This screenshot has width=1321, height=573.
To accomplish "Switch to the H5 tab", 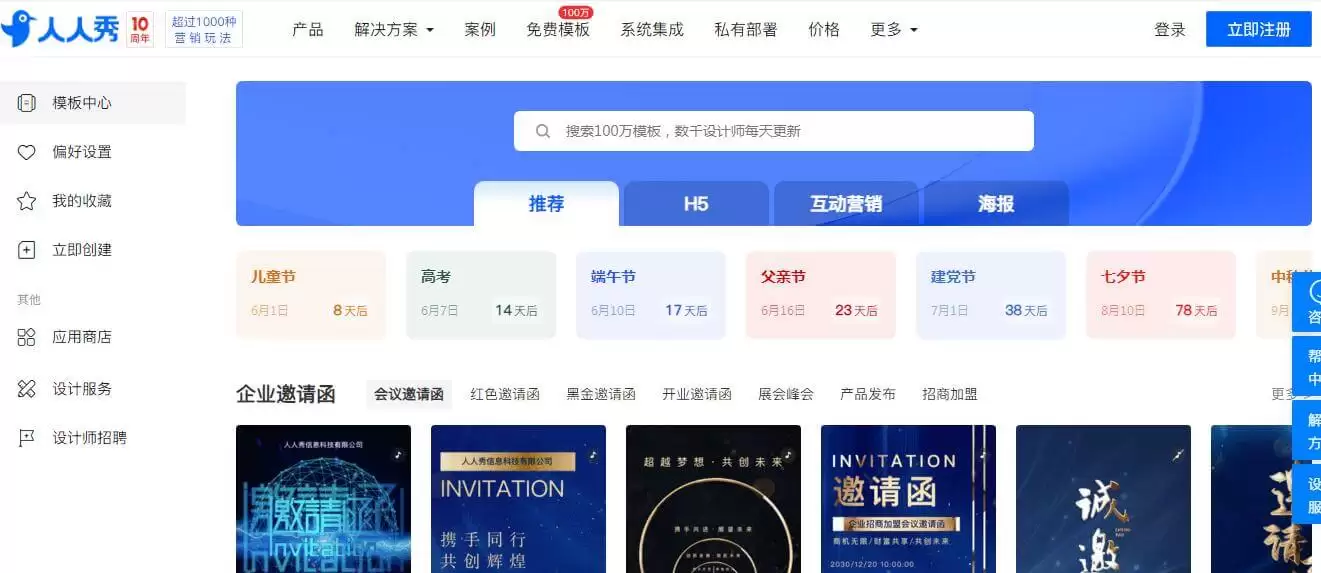I will tap(696, 204).
